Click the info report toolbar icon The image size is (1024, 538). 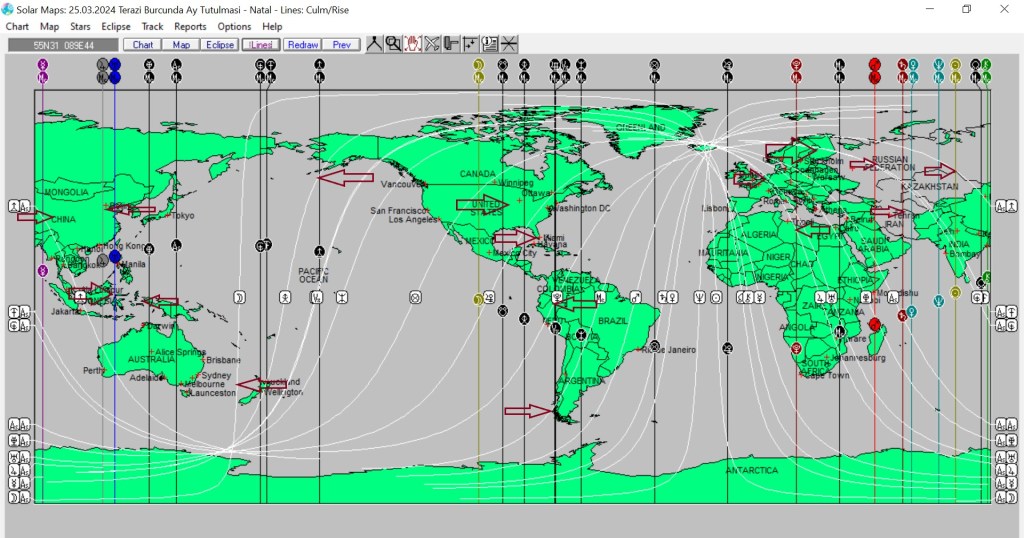pos(490,44)
